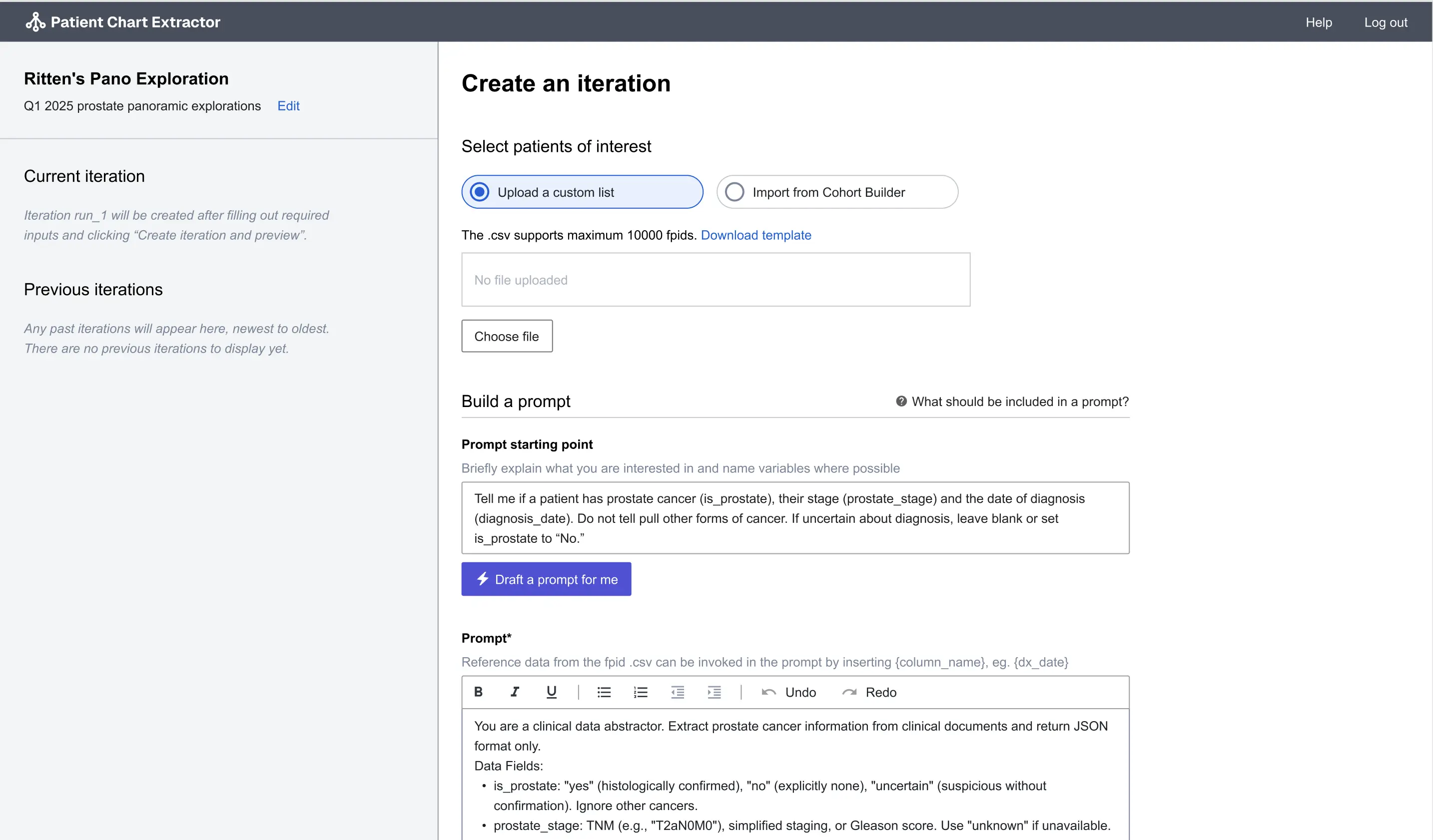
Task: Decrease indent in prompt editor
Action: click(677, 692)
